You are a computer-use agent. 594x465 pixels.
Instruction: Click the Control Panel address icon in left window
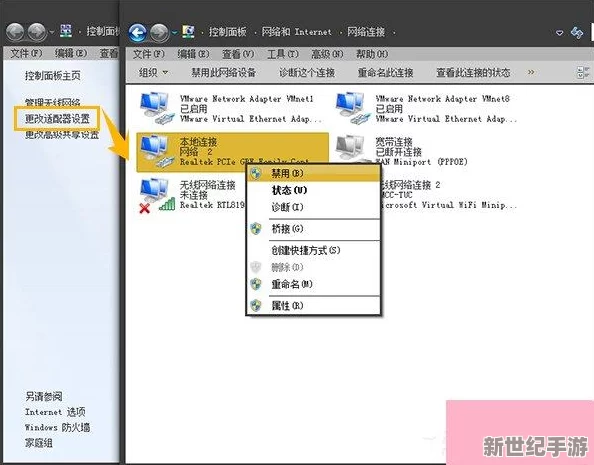click(66, 31)
